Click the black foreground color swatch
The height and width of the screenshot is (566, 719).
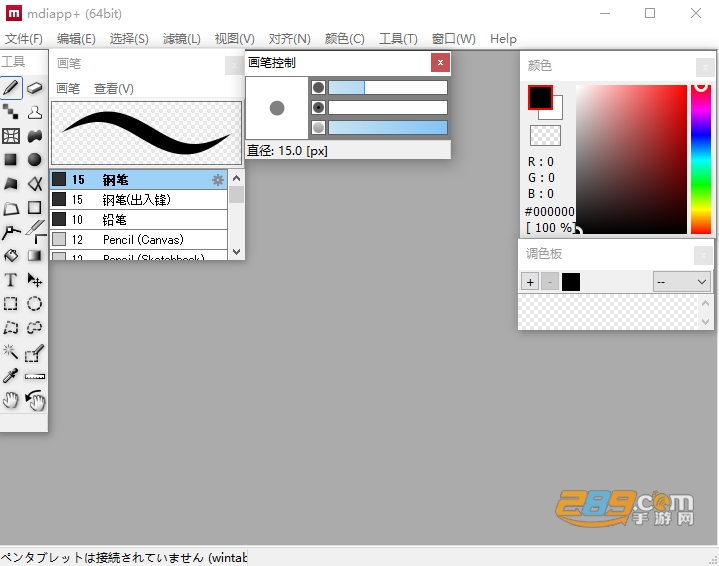(x=540, y=97)
